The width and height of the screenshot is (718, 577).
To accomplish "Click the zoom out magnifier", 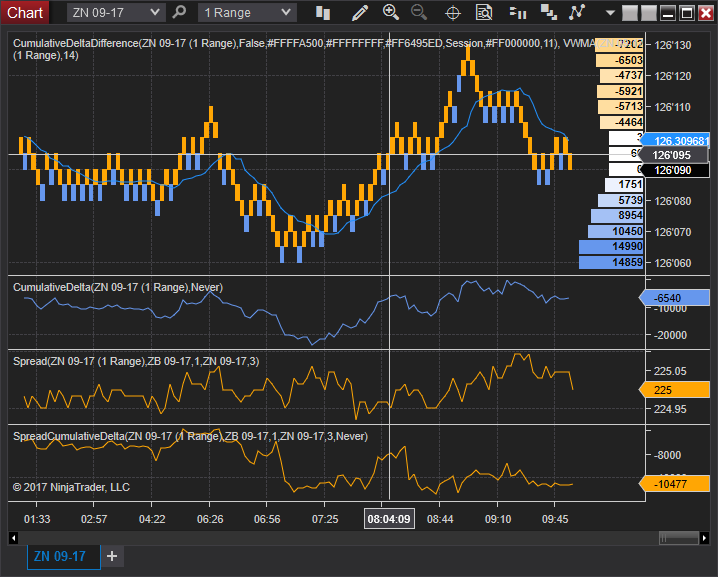I will (x=419, y=12).
